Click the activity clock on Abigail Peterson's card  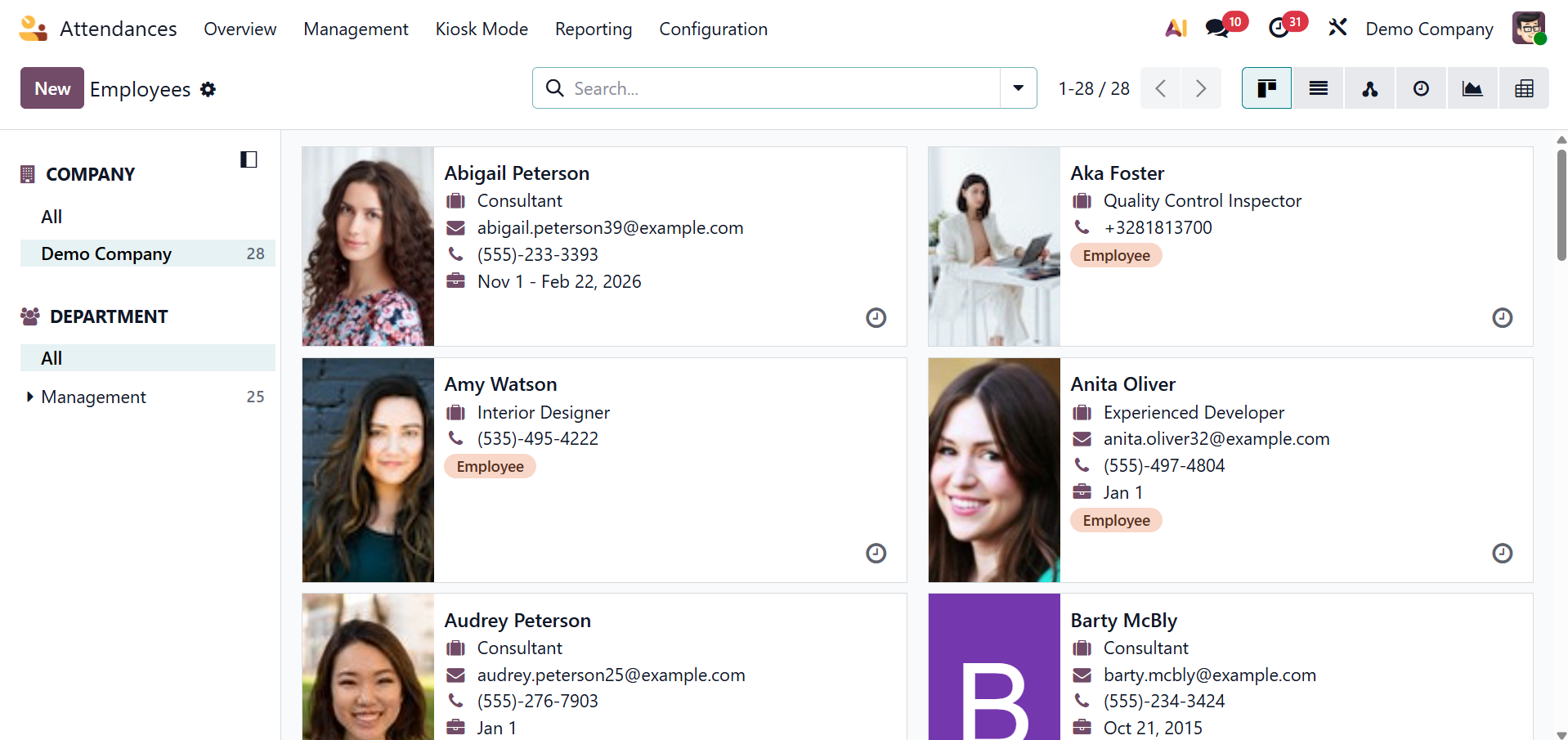click(x=876, y=317)
